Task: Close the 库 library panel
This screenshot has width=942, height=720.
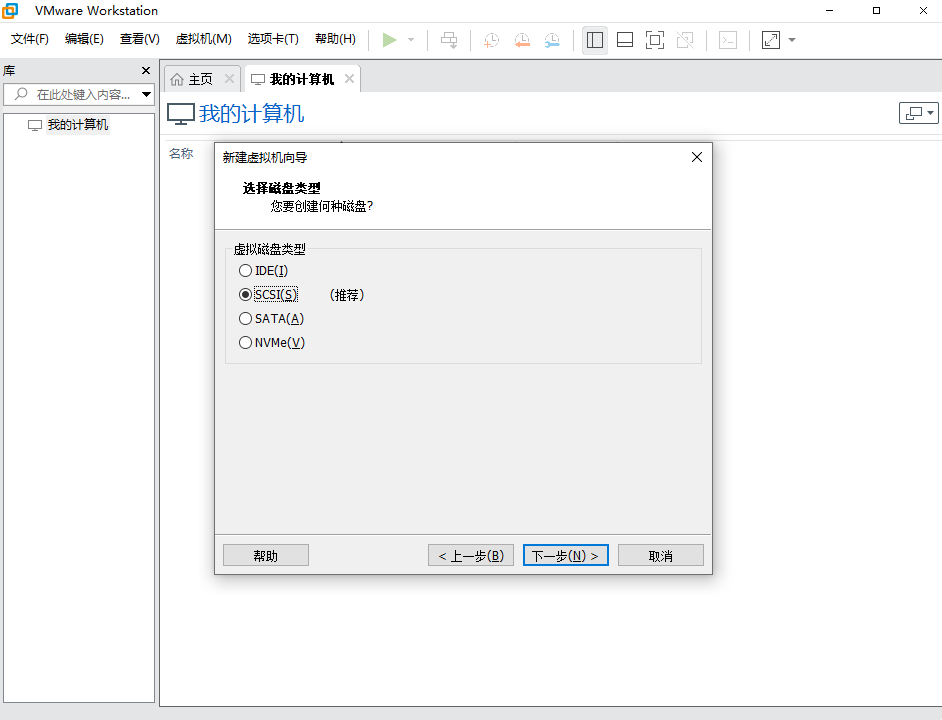Action: point(146,70)
